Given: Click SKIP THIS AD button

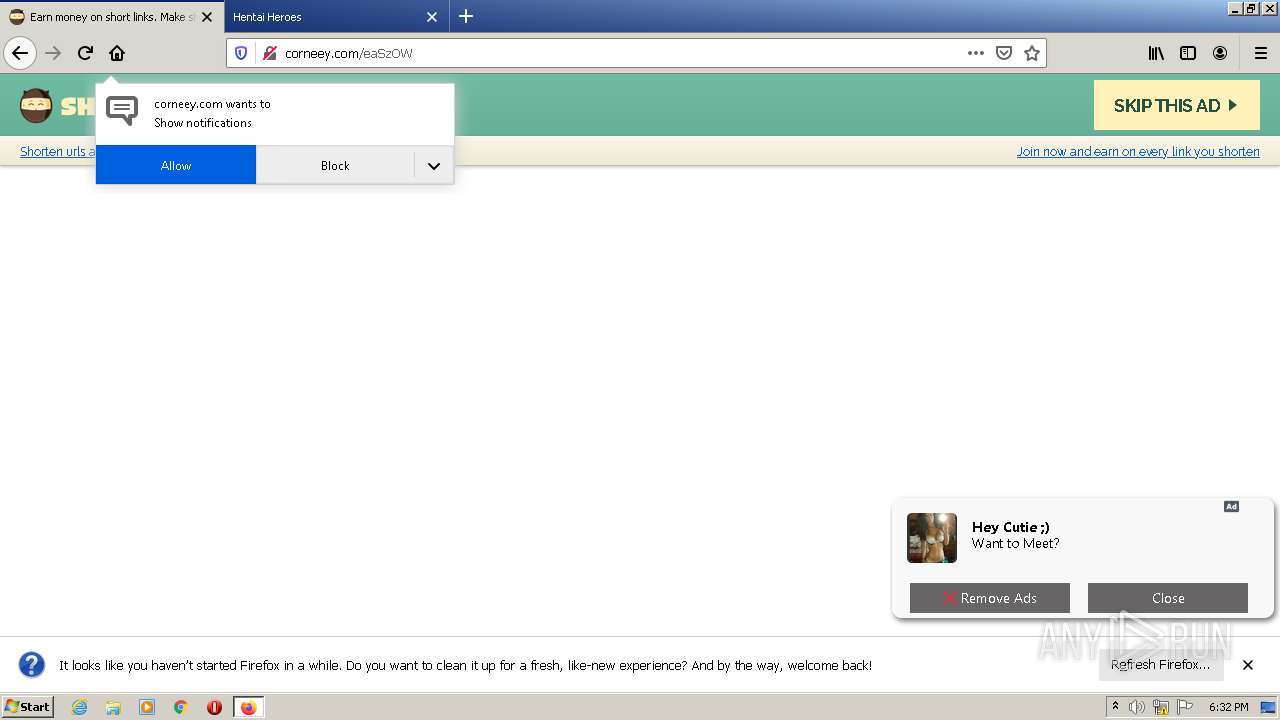Looking at the screenshot, I should click(x=1176, y=105).
